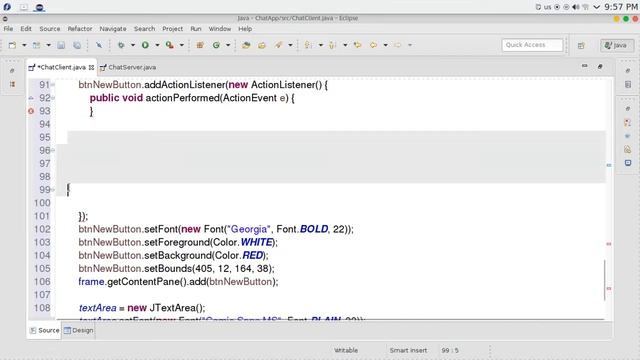
Task: Open the Help menu
Action: [x=245, y=29]
